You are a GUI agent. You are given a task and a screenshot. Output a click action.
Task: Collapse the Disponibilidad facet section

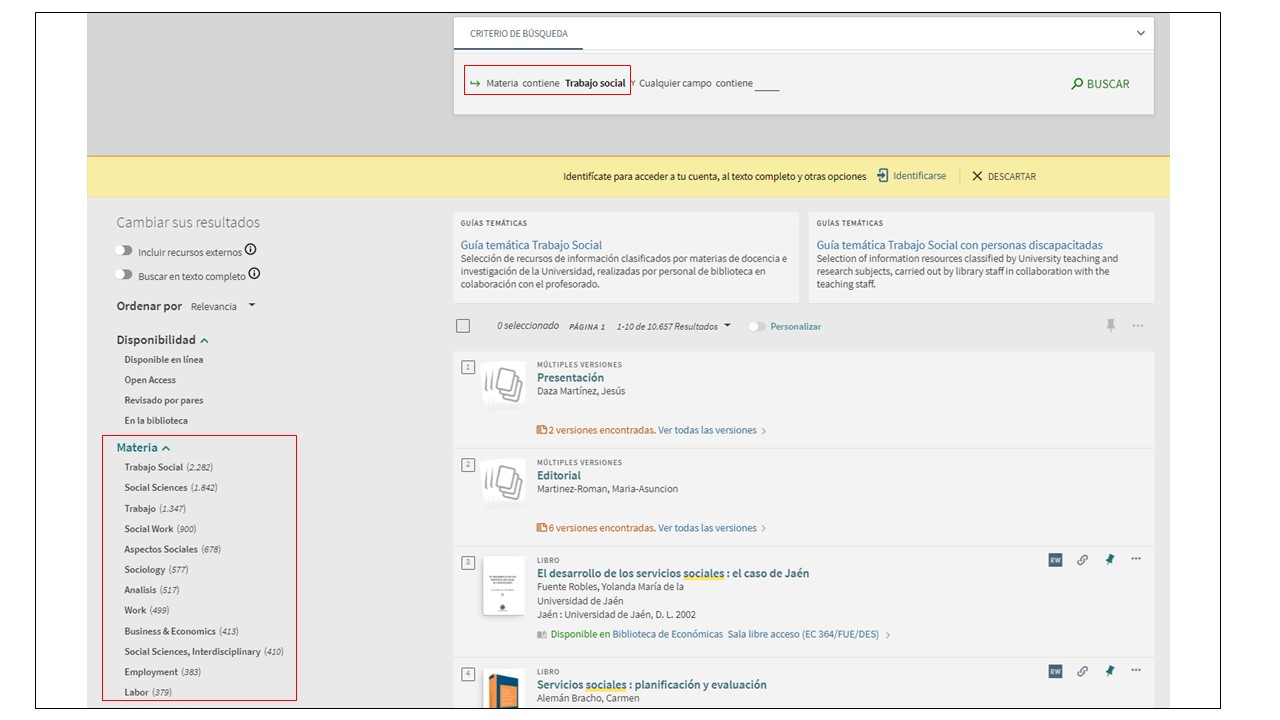pos(204,340)
